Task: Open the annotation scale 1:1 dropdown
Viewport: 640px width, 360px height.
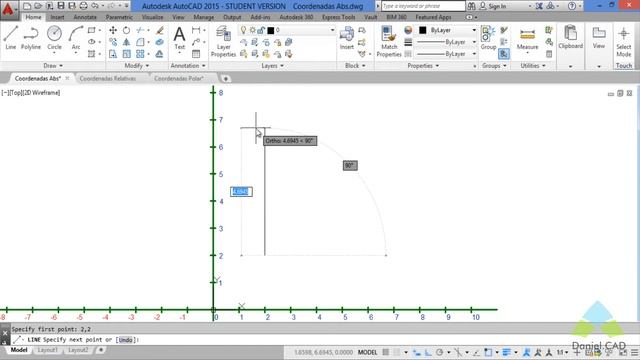Action: [x=563, y=352]
